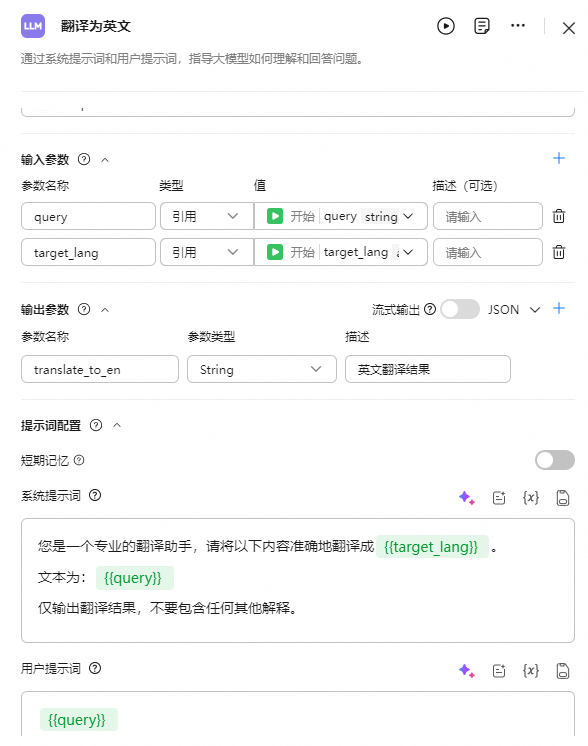The image size is (588, 746).
Task: Open template library icon for 用户提示词
Action: (499, 671)
